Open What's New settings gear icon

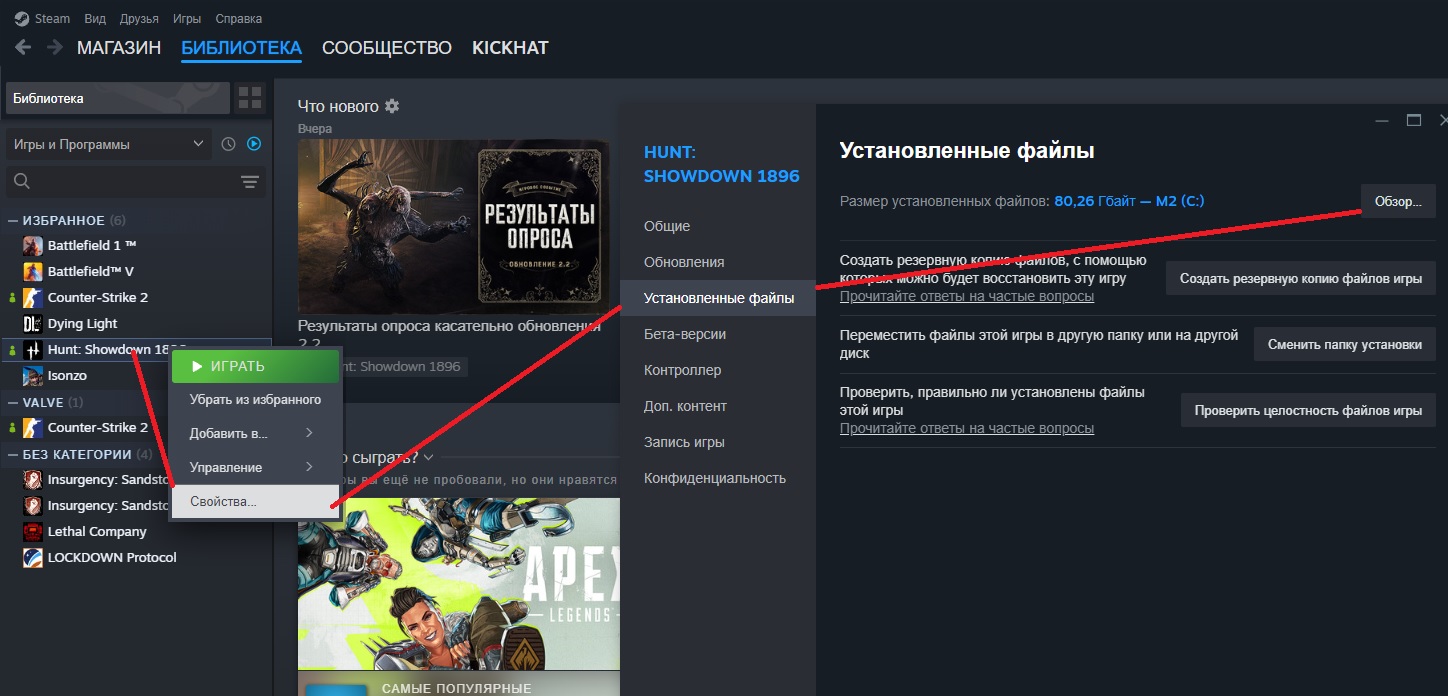392,106
